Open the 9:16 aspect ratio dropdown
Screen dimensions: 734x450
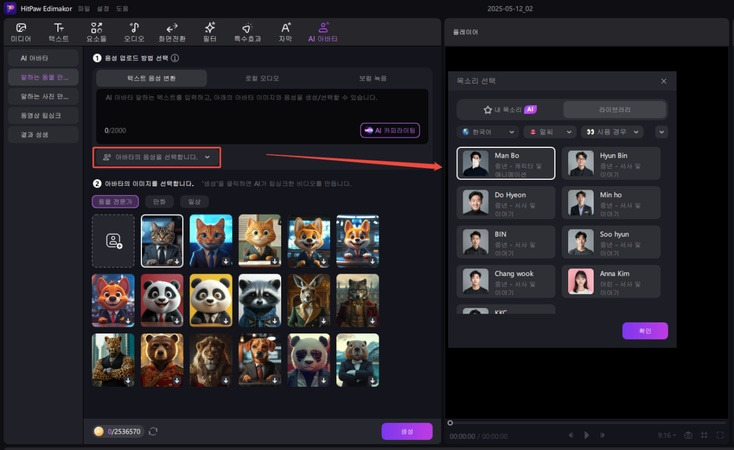pyautogui.click(x=667, y=435)
